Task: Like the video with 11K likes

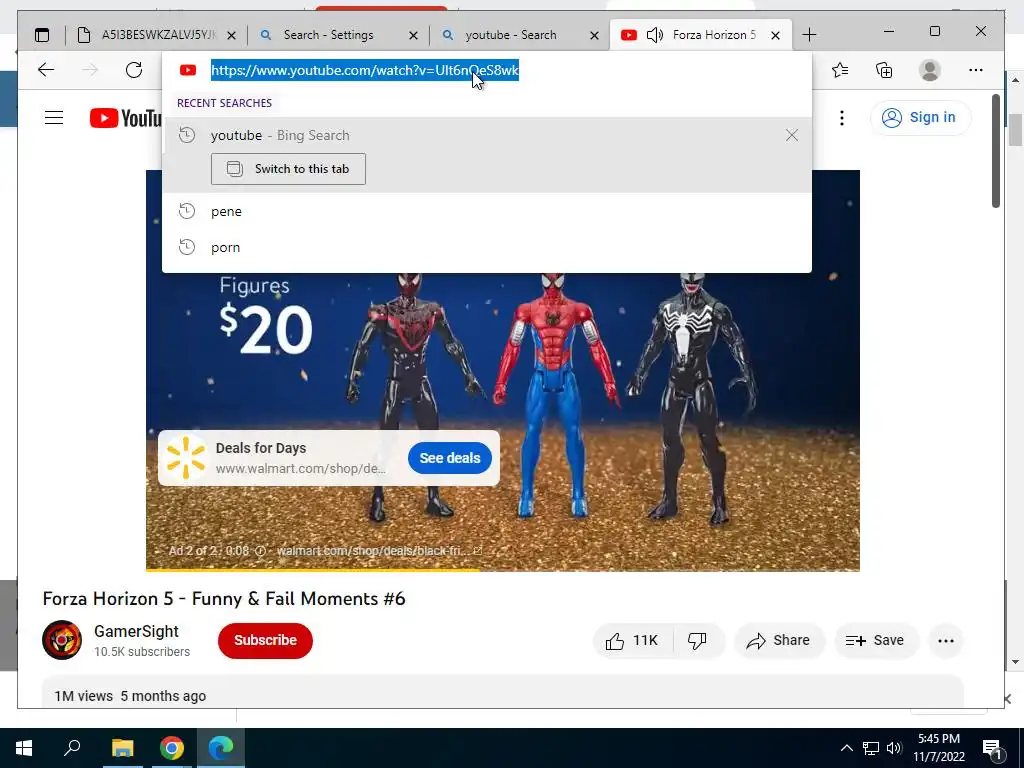Action: (x=632, y=641)
